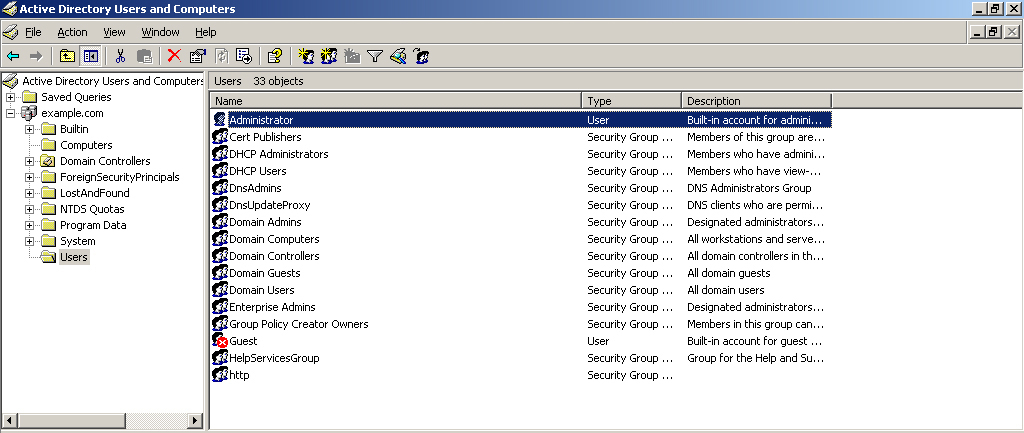1024x433 pixels.
Task: Click the Help question mark icon
Action: tap(275, 57)
